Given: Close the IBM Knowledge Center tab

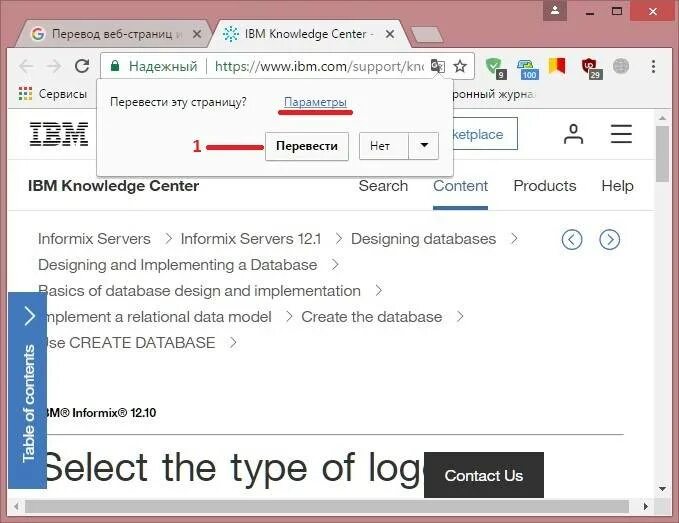Looking at the screenshot, I should tap(390, 34).
